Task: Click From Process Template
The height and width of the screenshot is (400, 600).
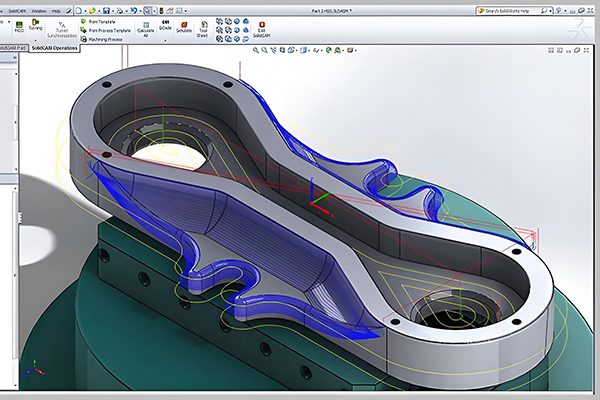Action: (106, 30)
